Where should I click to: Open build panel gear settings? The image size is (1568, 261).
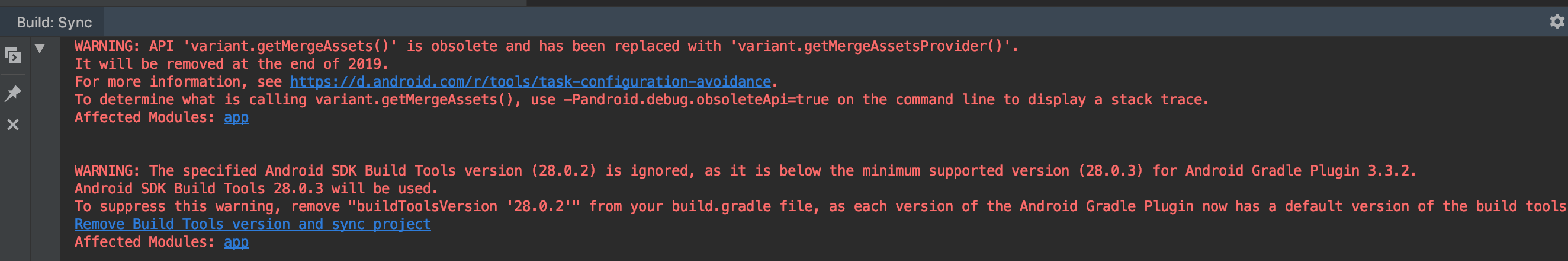(1556, 22)
